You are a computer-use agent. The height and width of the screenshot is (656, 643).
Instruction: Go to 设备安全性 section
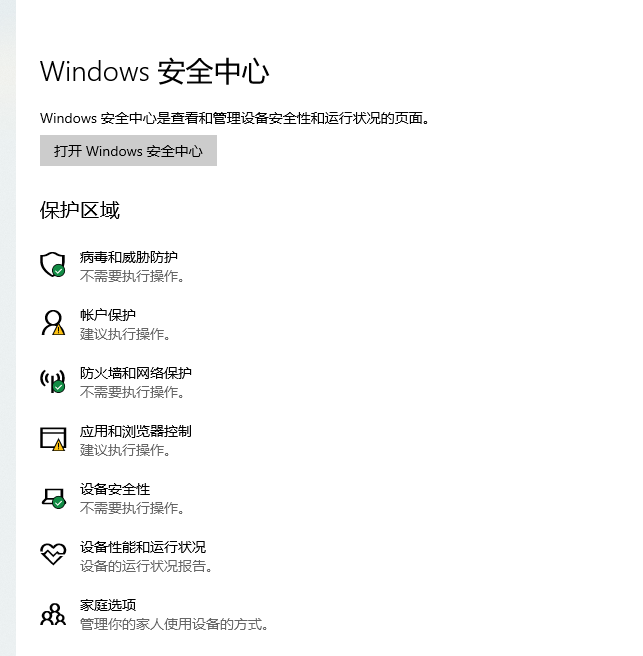(115, 489)
